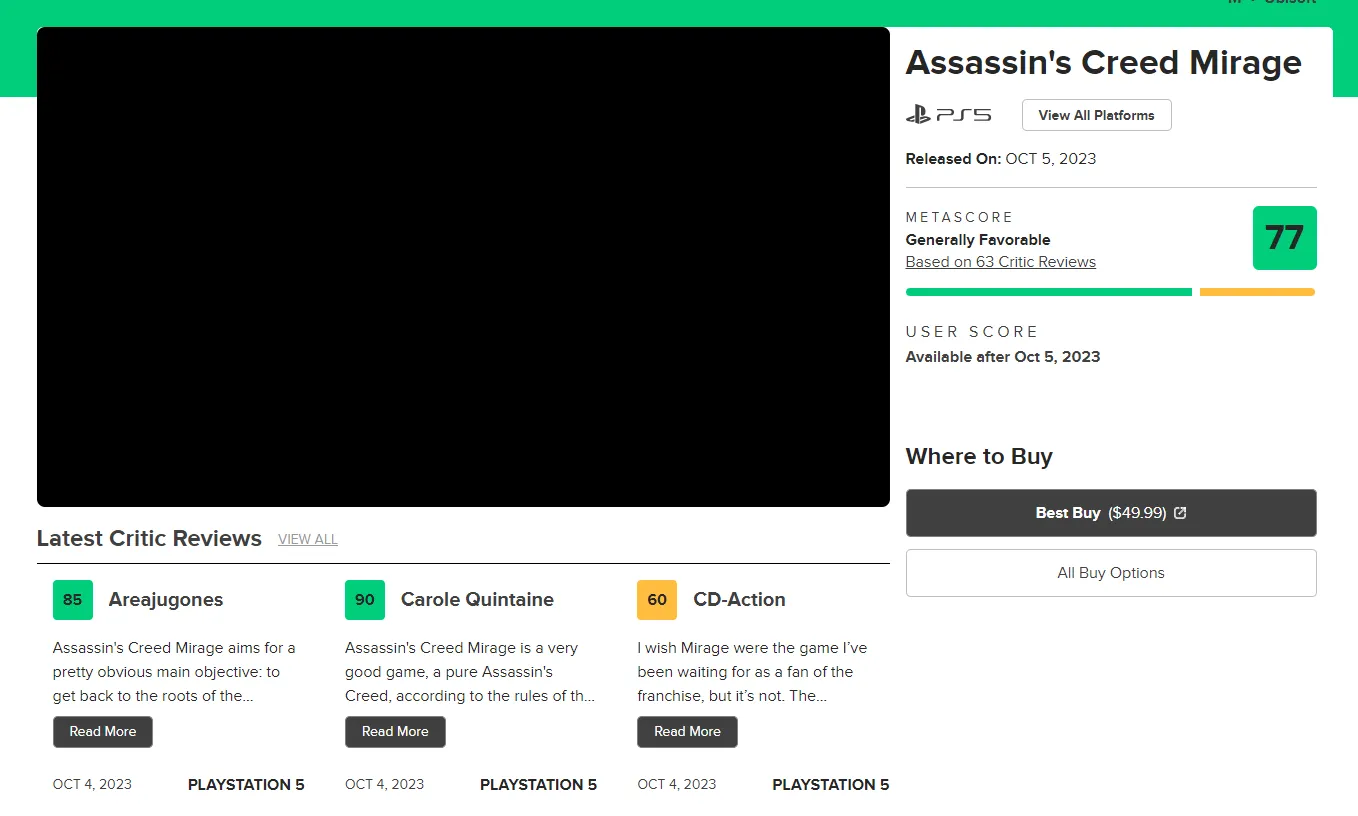Image resolution: width=1358 pixels, height=816 pixels.
Task: Click Read More under the Carole Quintaine review
Action: 395,732
